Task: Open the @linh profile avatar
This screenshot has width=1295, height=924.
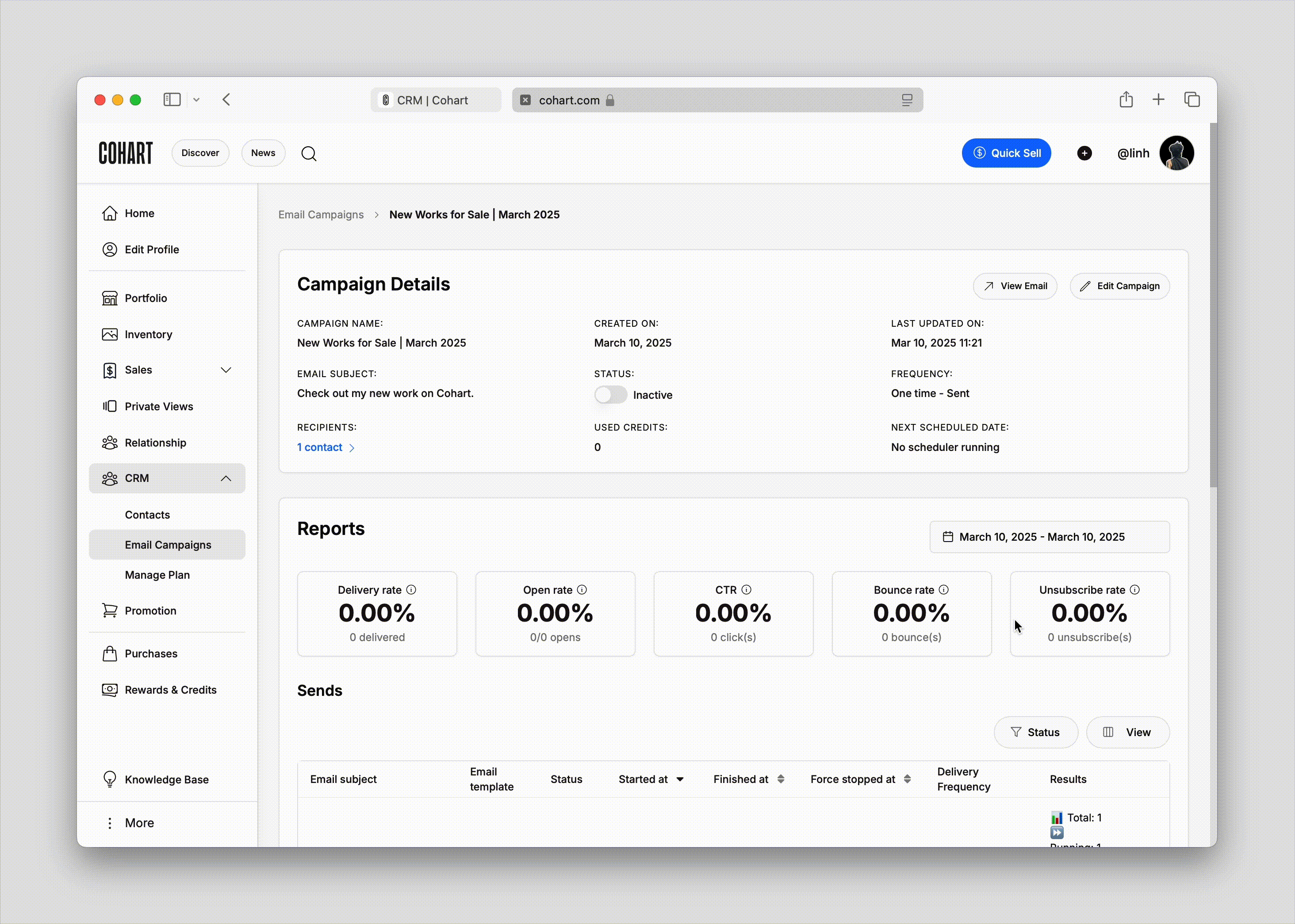Action: click(1176, 153)
